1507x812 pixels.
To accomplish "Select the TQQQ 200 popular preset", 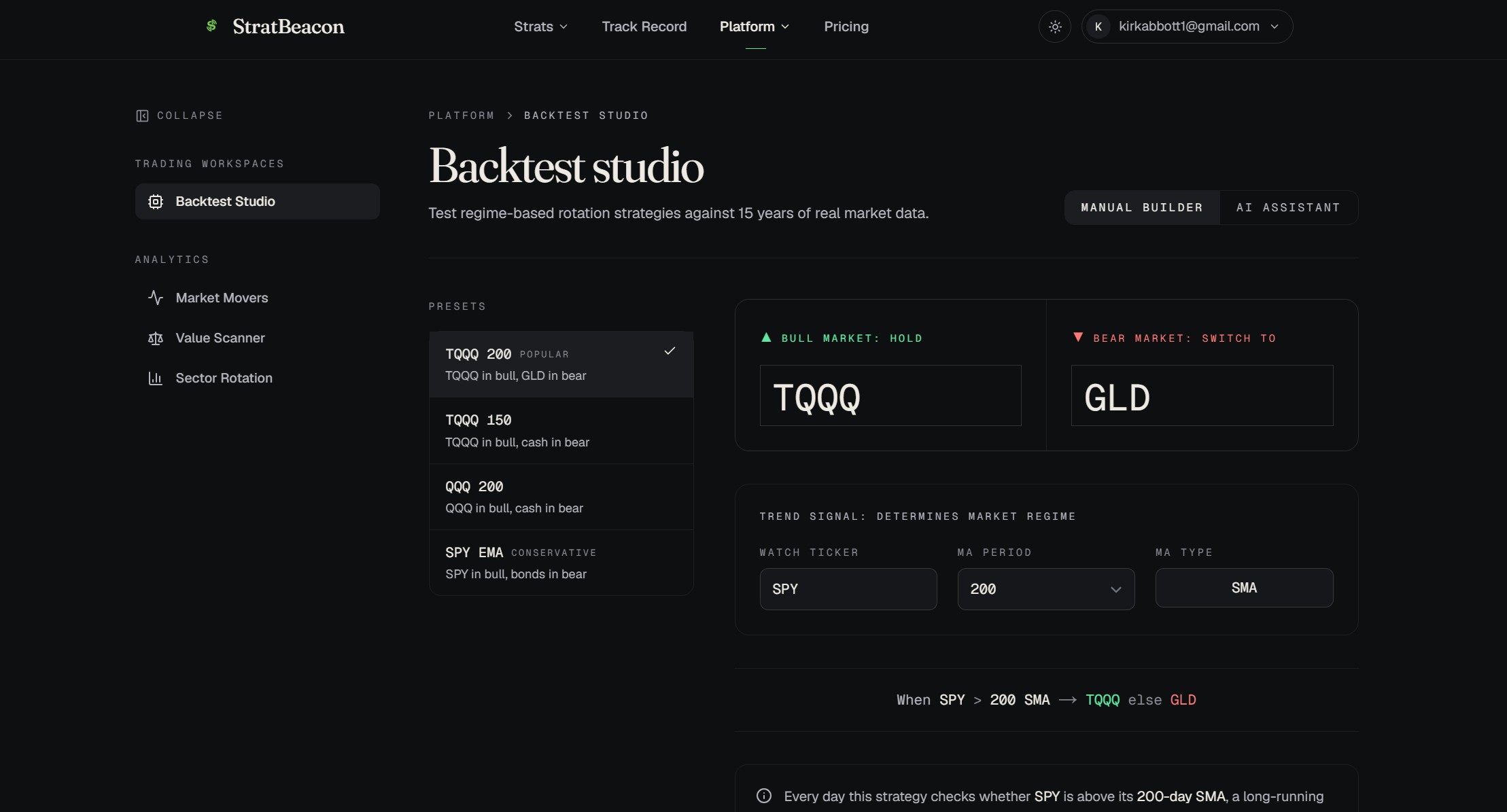I will (x=561, y=365).
